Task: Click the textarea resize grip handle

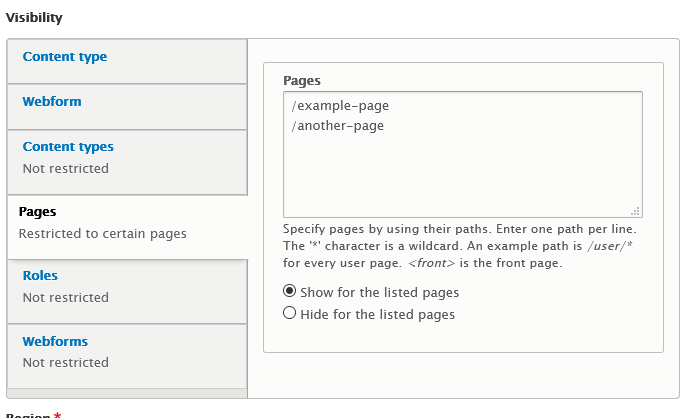Action: [x=636, y=211]
